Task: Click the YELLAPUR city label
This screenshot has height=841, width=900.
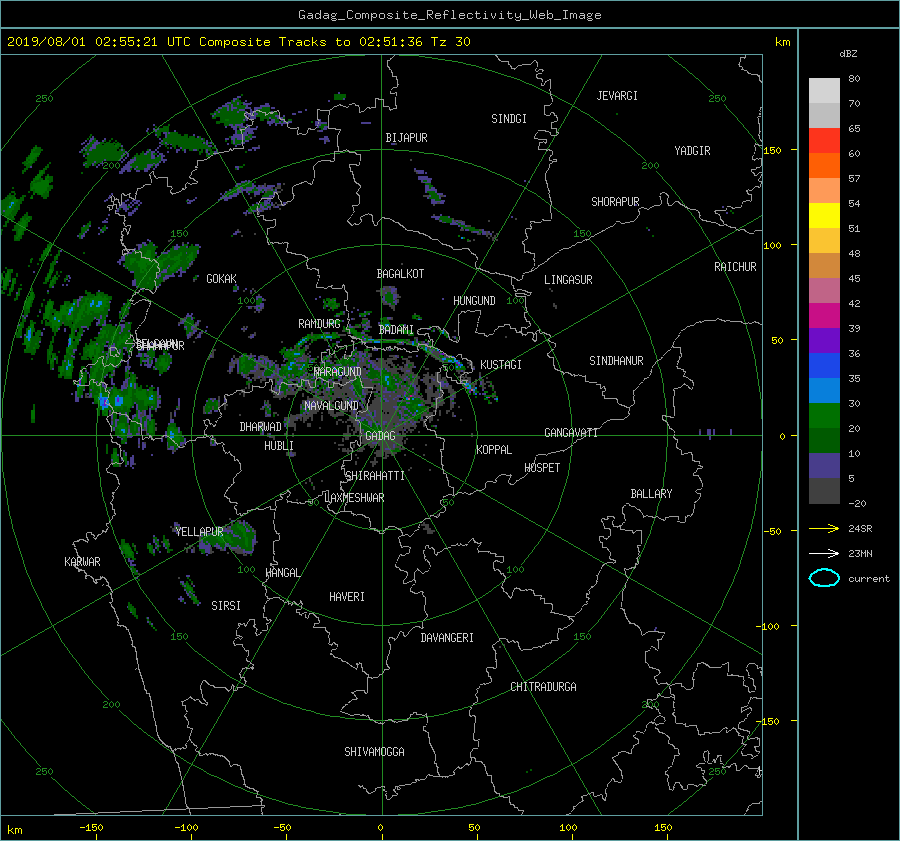Action: tap(199, 532)
